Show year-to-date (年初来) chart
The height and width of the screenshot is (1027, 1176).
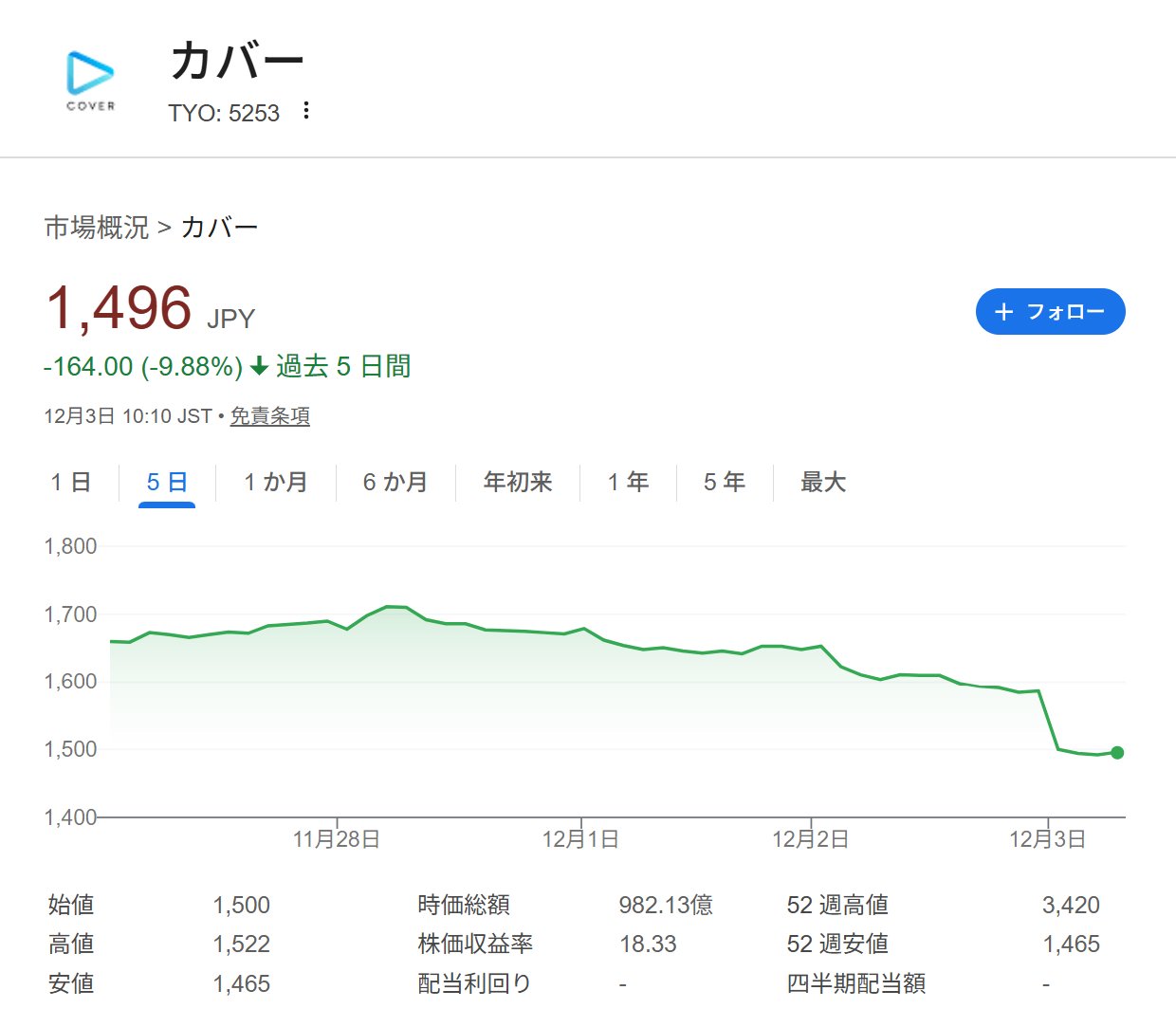[x=518, y=483]
